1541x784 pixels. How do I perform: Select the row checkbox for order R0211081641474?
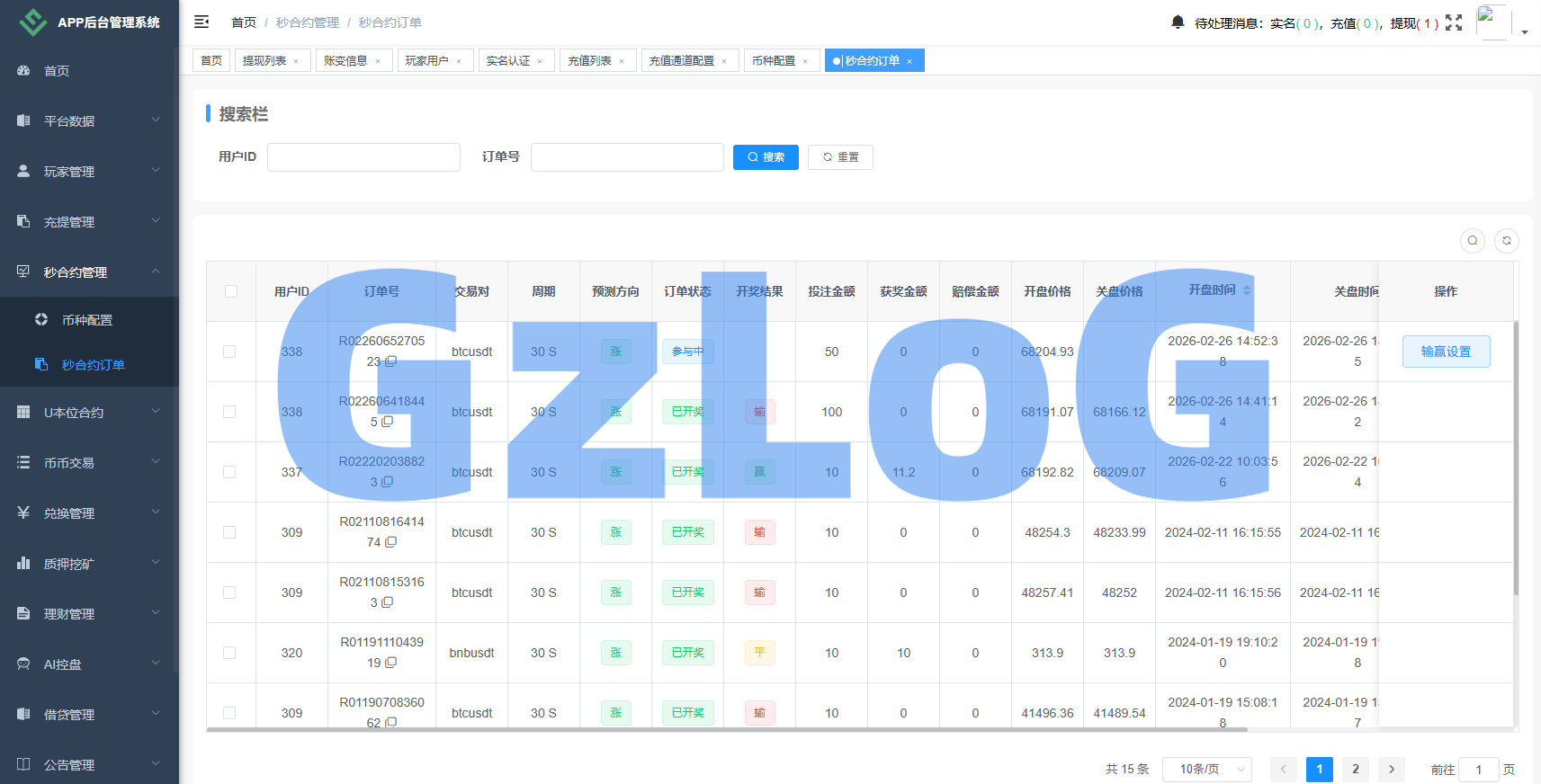[229, 532]
